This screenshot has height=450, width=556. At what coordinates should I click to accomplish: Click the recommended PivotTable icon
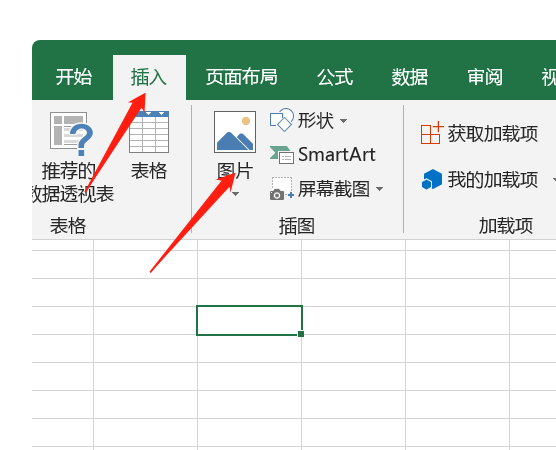click(72, 134)
